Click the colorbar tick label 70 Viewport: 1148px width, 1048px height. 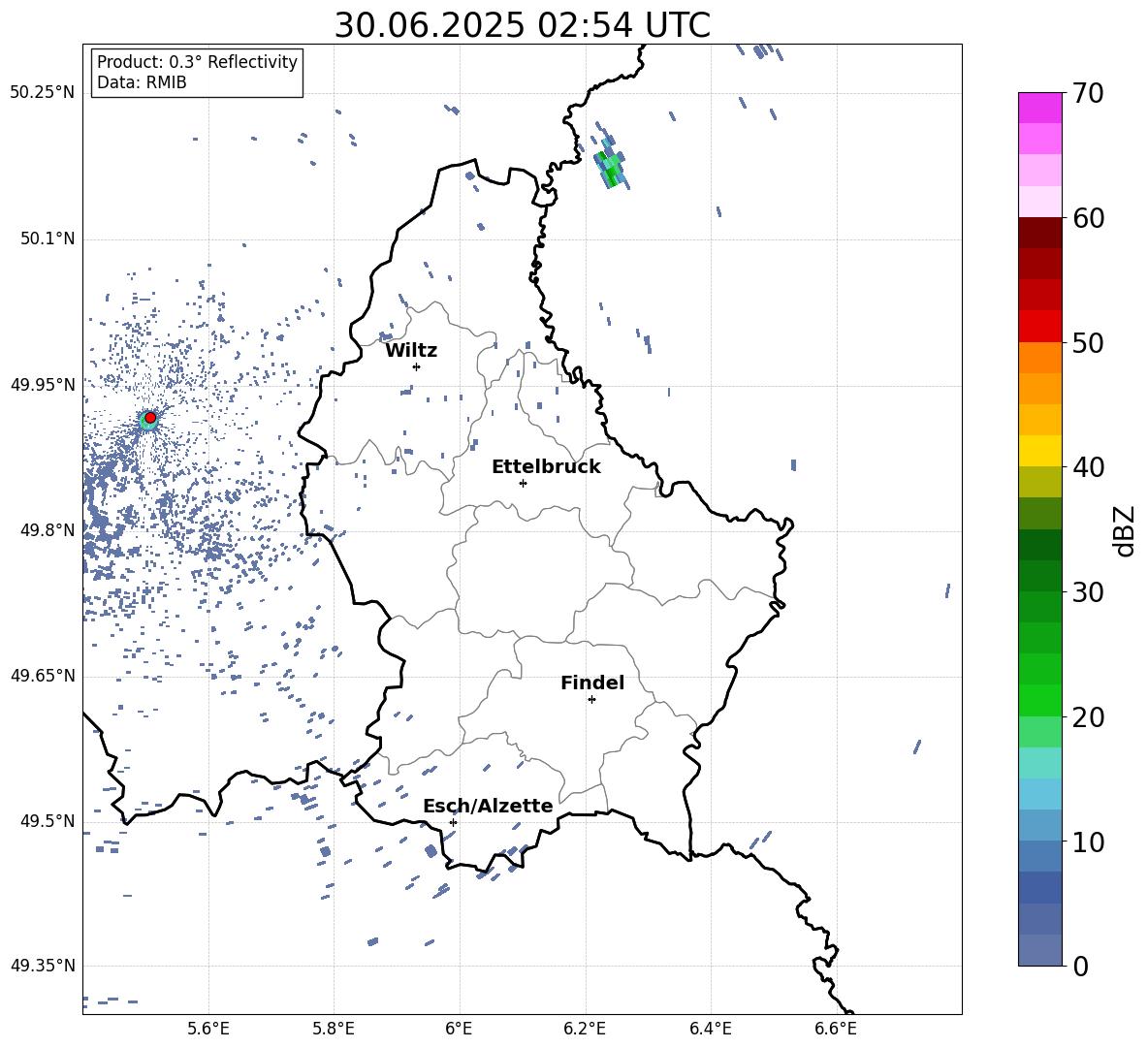pyautogui.click(x=1088, y=93)
